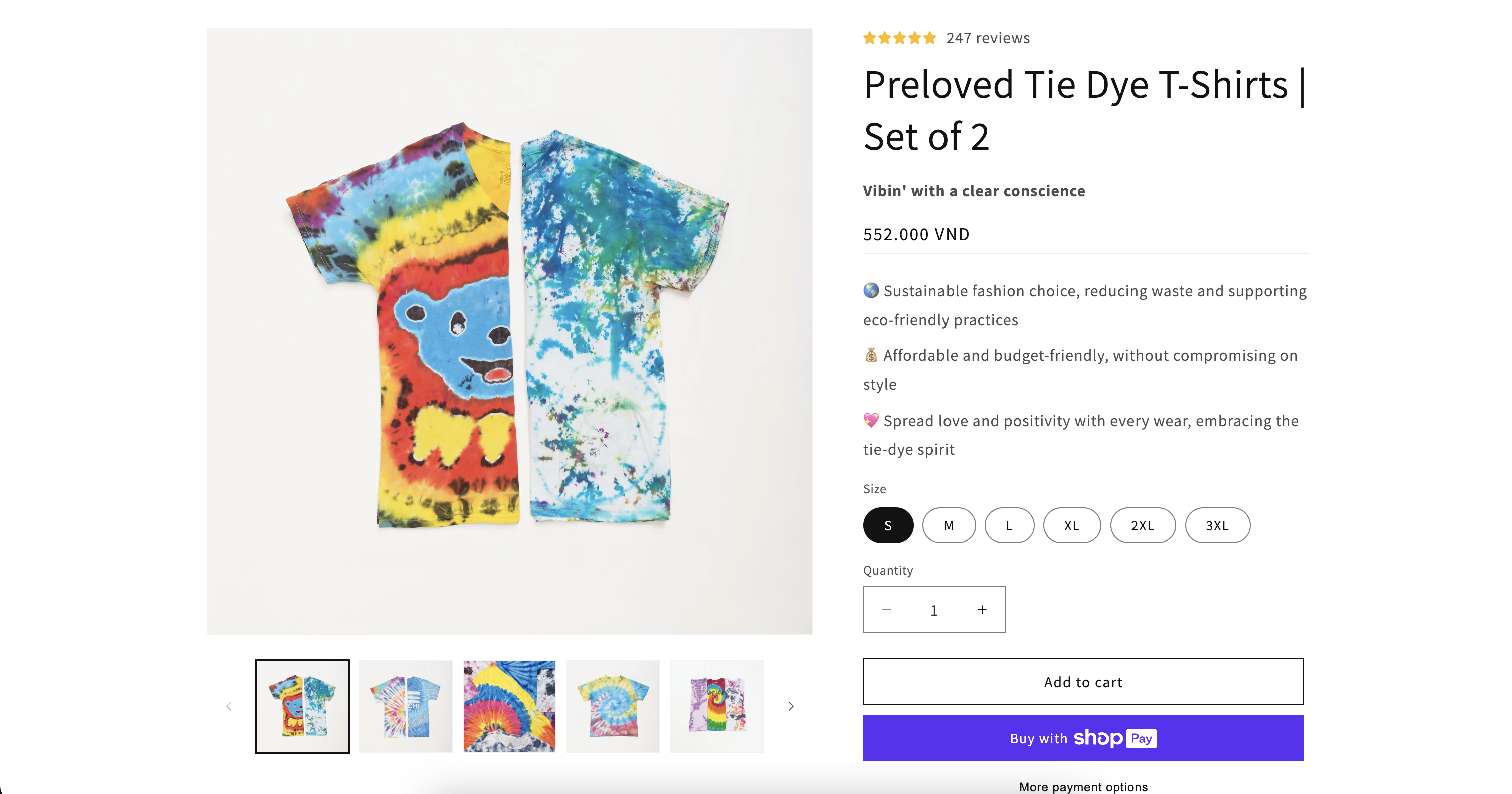The width and height of the screenshot is (1512, 794).
Task: Pick the XL size option
Action: (x=1071, y=525)
